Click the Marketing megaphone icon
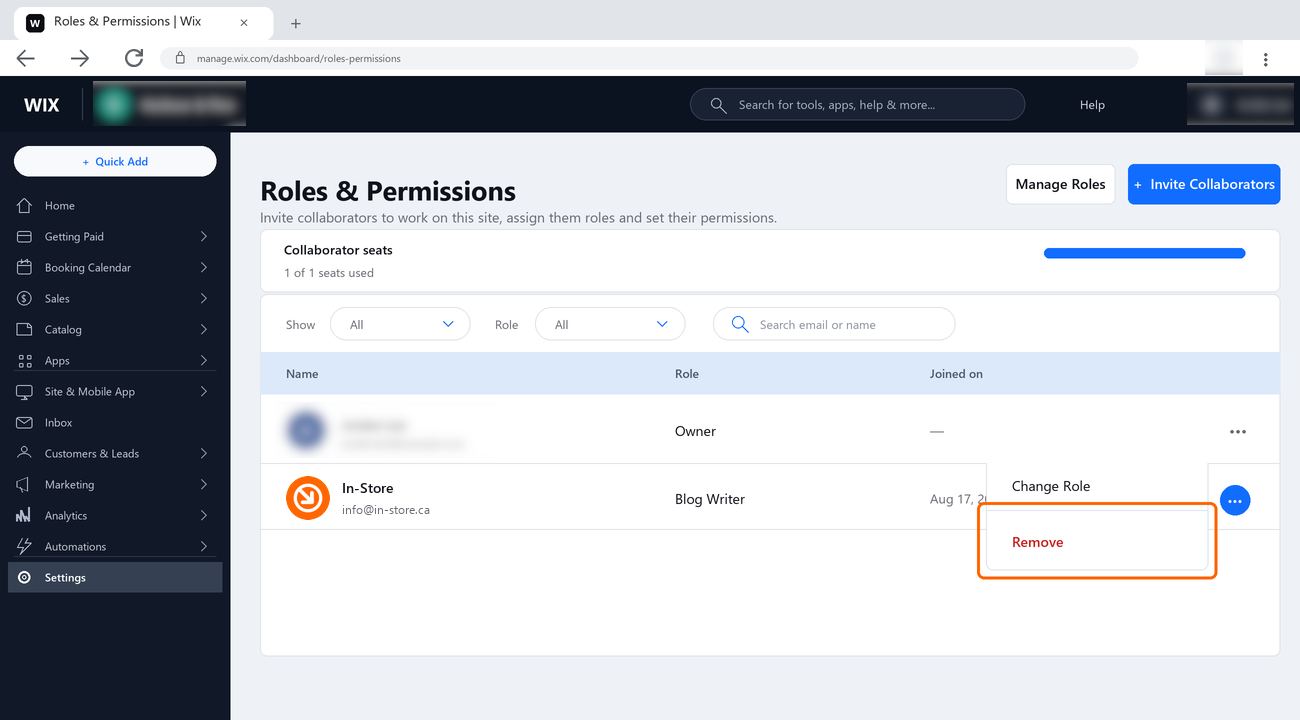 pos(25,485)
